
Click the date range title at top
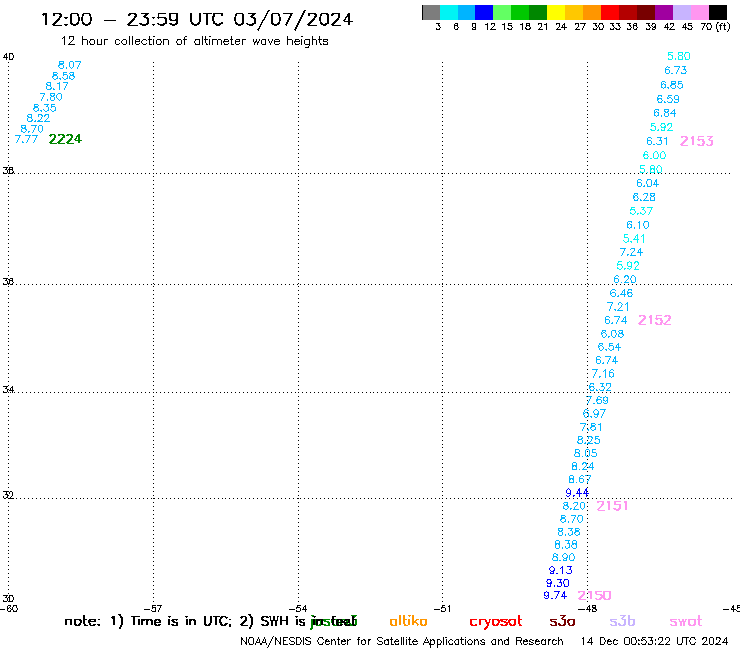pos(197,20)
